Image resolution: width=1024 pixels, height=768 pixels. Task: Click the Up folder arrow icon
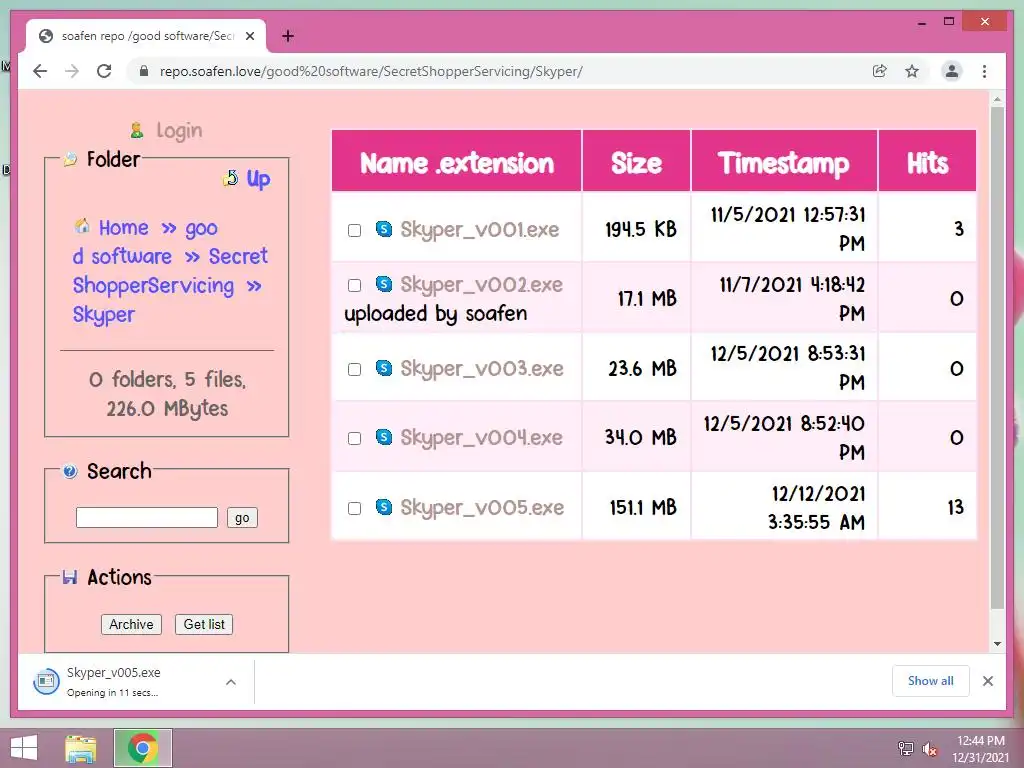tap(231, 178)
